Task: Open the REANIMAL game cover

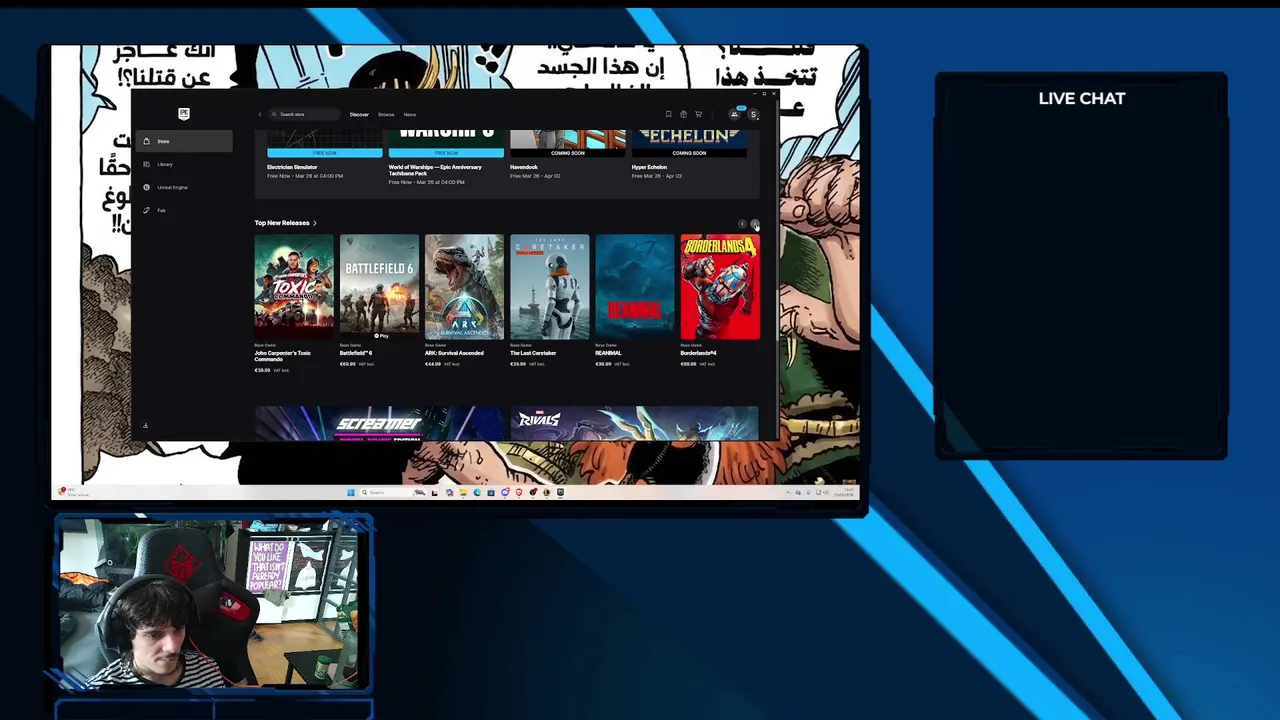Action: point(635,287)
